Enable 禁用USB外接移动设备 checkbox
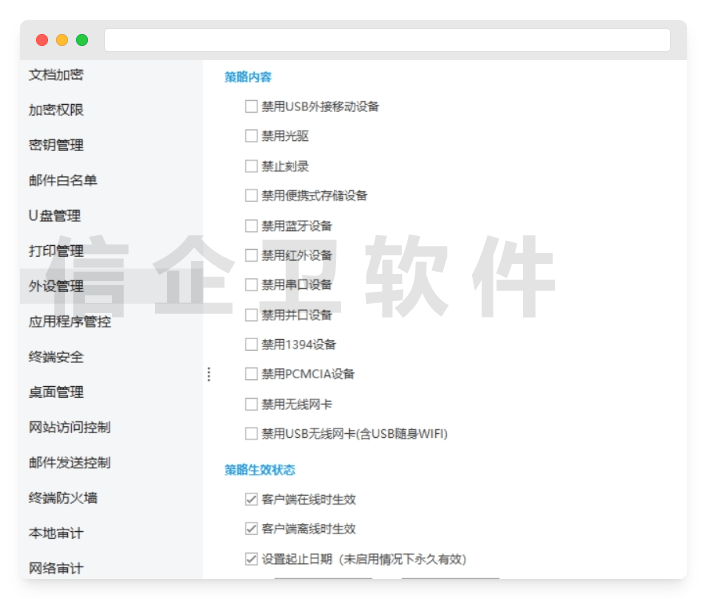 (251, 106)
